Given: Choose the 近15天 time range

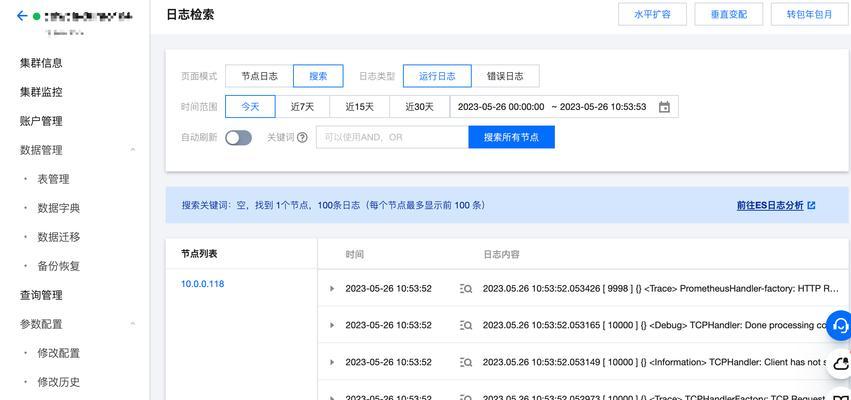Looking at the screenshot, I should [x=359, y=107].
